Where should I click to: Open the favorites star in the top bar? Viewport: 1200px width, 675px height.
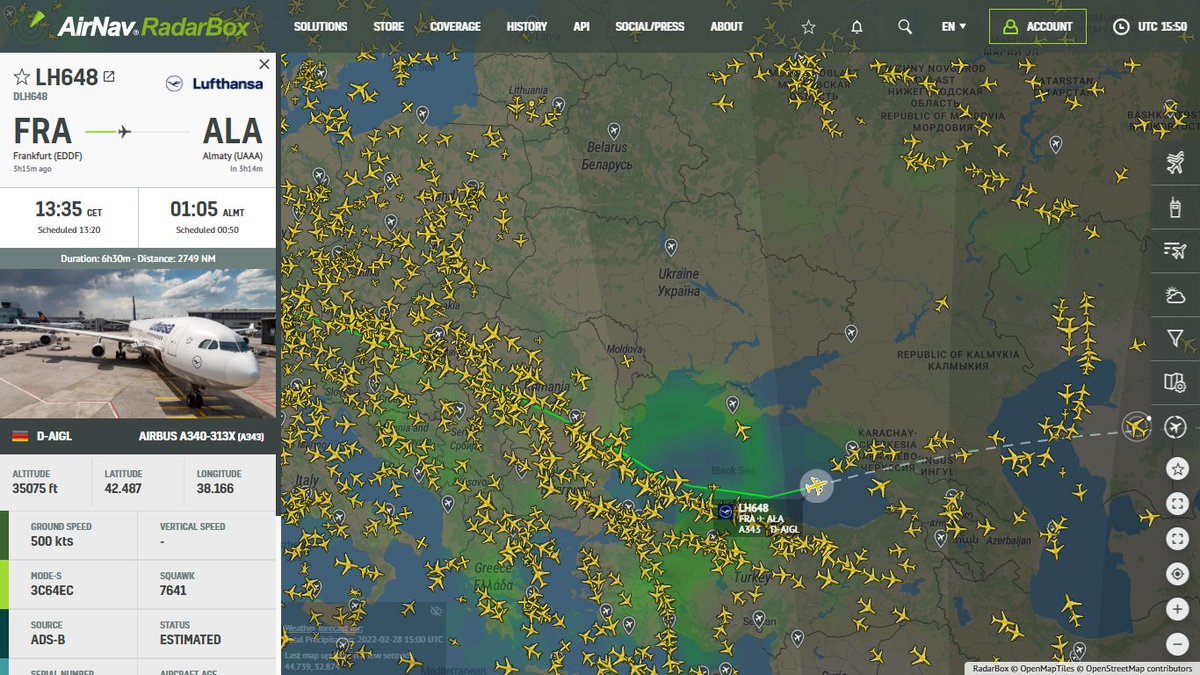pos(809,27)
